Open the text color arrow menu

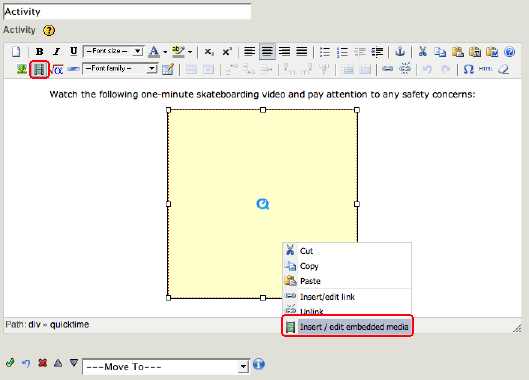tap(165, 52)
